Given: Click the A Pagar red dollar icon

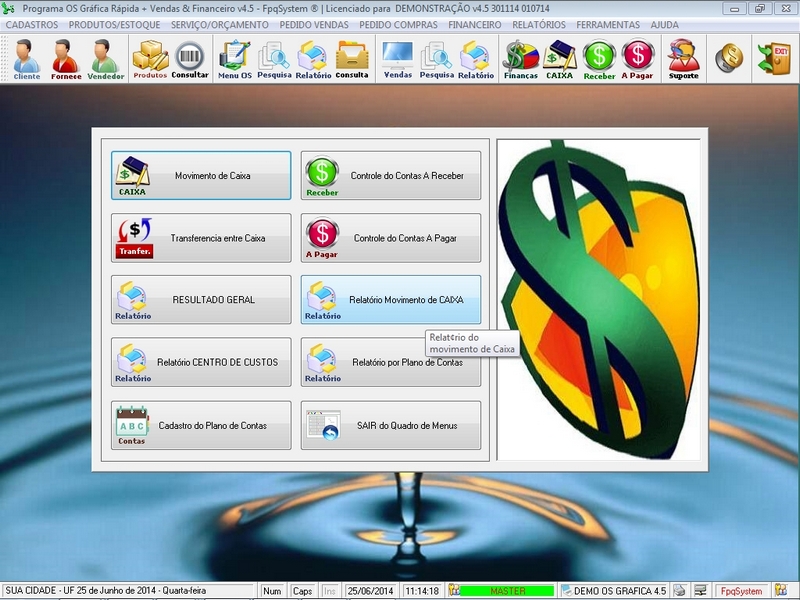Looking at the screenshot, I should pyautogui.click(x=638, y=58).
